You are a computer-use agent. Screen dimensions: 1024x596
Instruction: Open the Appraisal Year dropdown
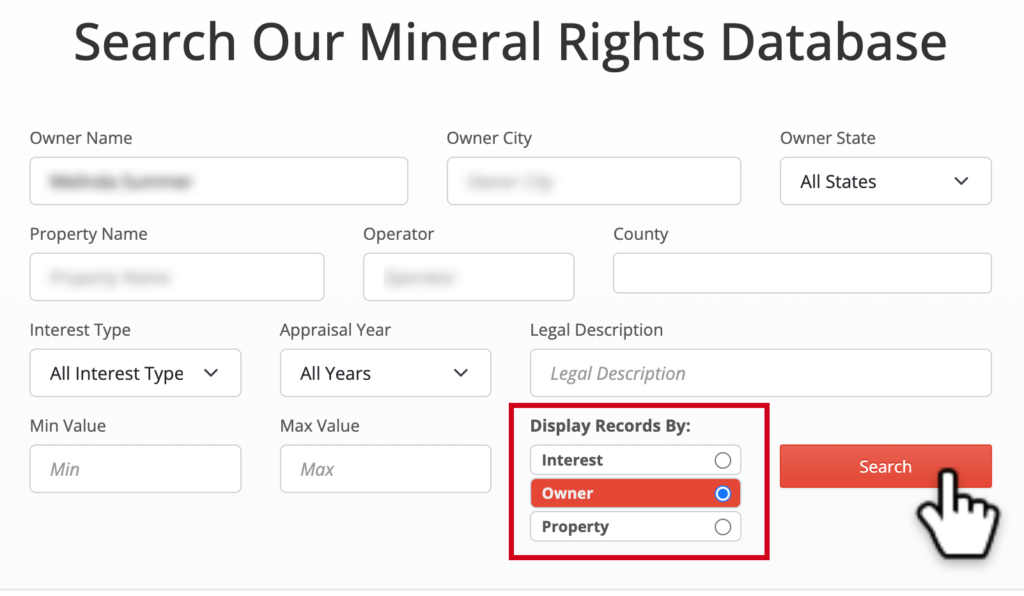(385, 373)
